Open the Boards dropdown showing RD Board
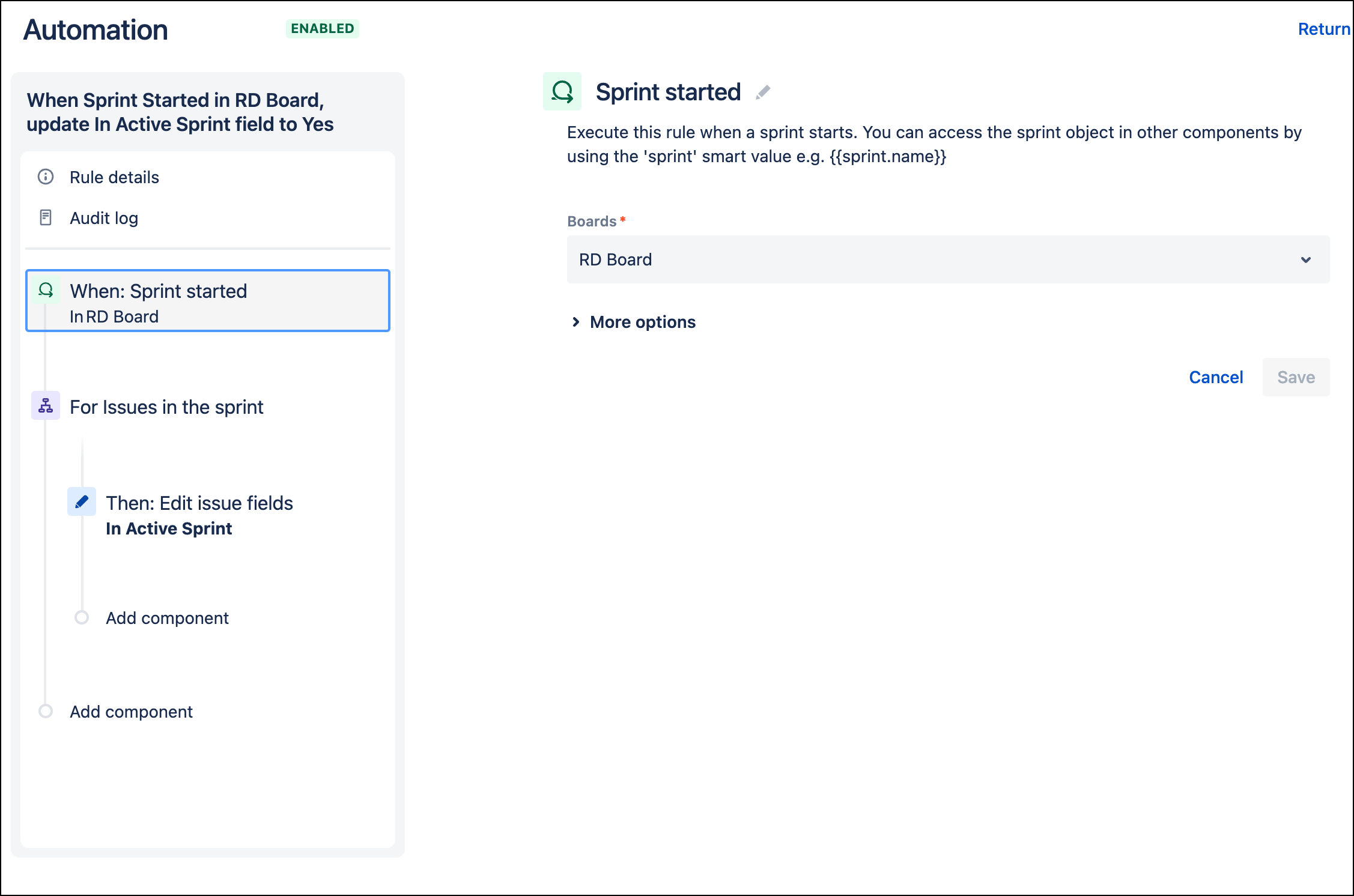The height and width of the screenshot is (896, 1354). pos(948,259)
